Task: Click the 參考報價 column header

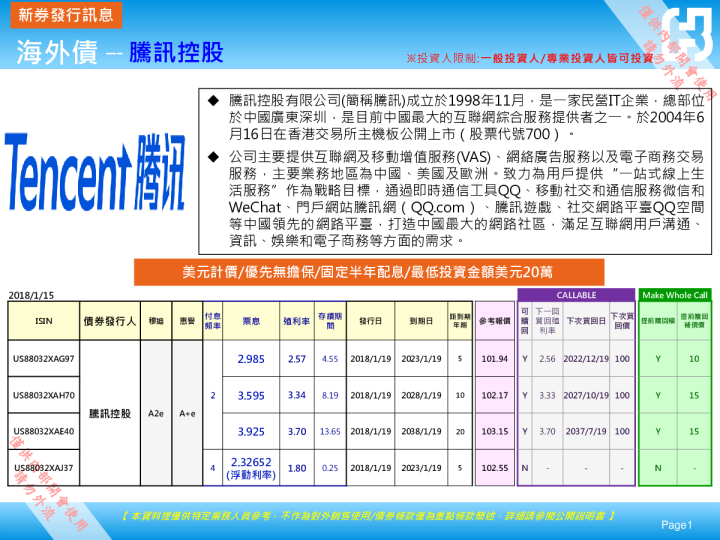Action: coord(495,321)
